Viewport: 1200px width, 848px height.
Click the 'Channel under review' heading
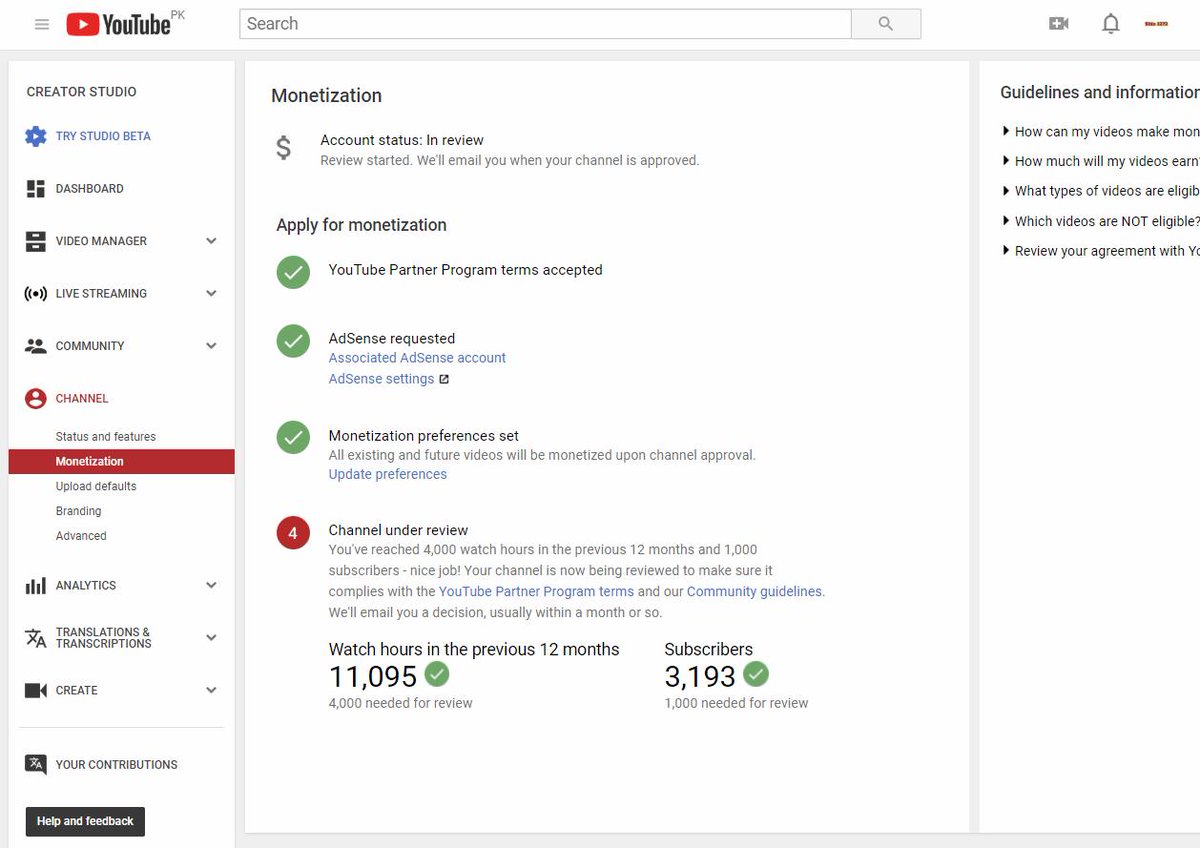coord(398,531)
